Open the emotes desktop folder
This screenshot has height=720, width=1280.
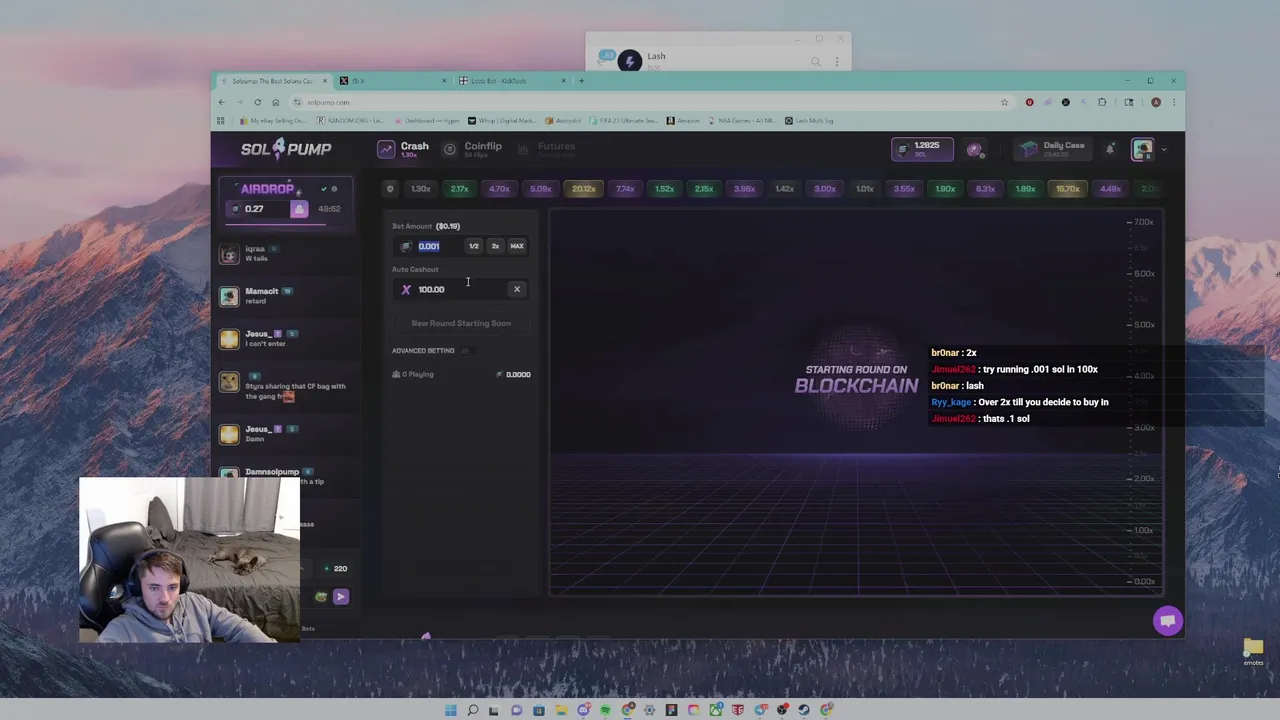(x=1253, y=652)
